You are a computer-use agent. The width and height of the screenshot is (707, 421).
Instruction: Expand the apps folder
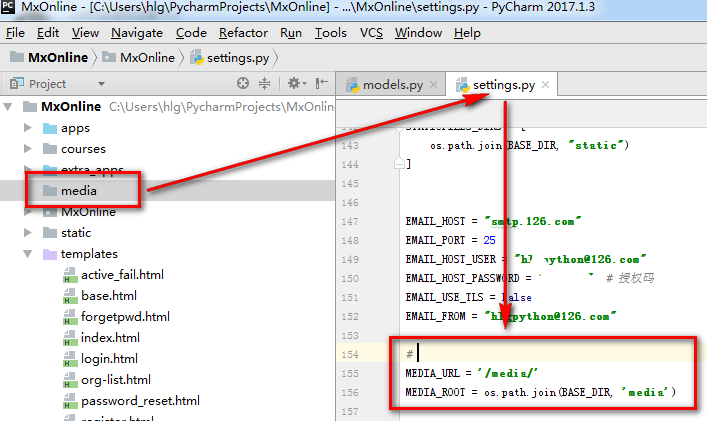tap(28, 128)
